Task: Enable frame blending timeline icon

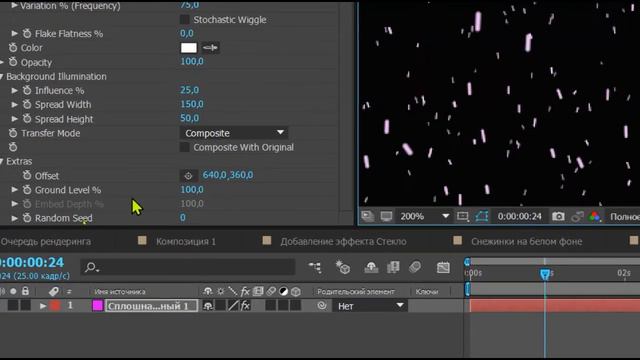Action: 393,267
